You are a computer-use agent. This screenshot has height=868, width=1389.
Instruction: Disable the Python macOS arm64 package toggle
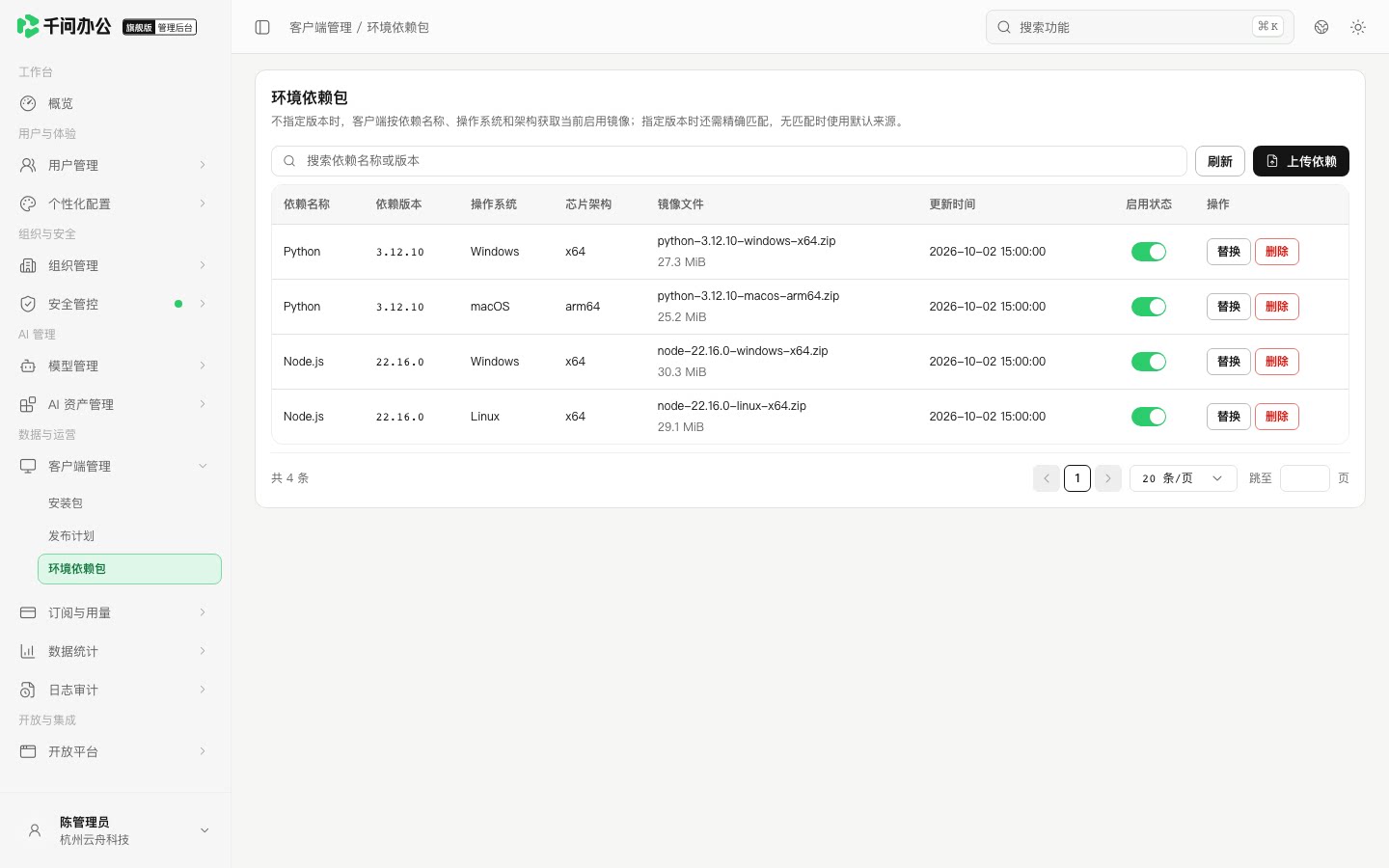point(1149,307)
